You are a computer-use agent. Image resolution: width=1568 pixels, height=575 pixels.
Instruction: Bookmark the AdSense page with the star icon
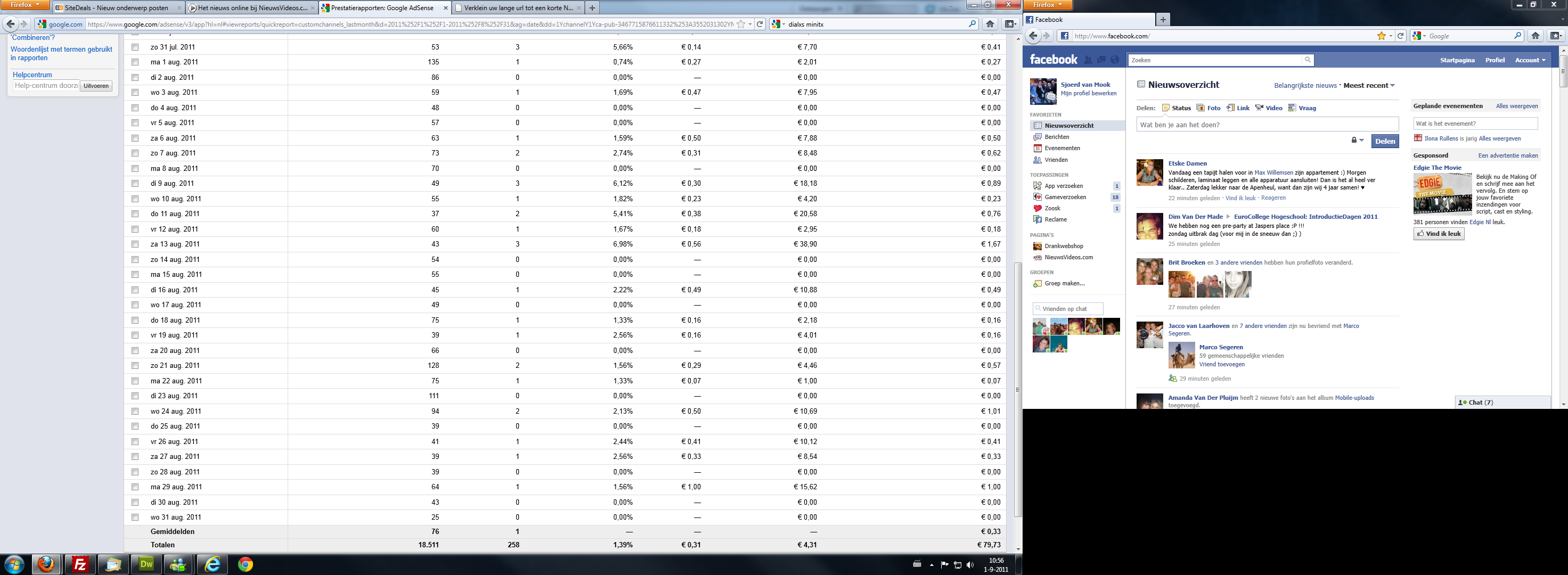(x=741, y=24)
